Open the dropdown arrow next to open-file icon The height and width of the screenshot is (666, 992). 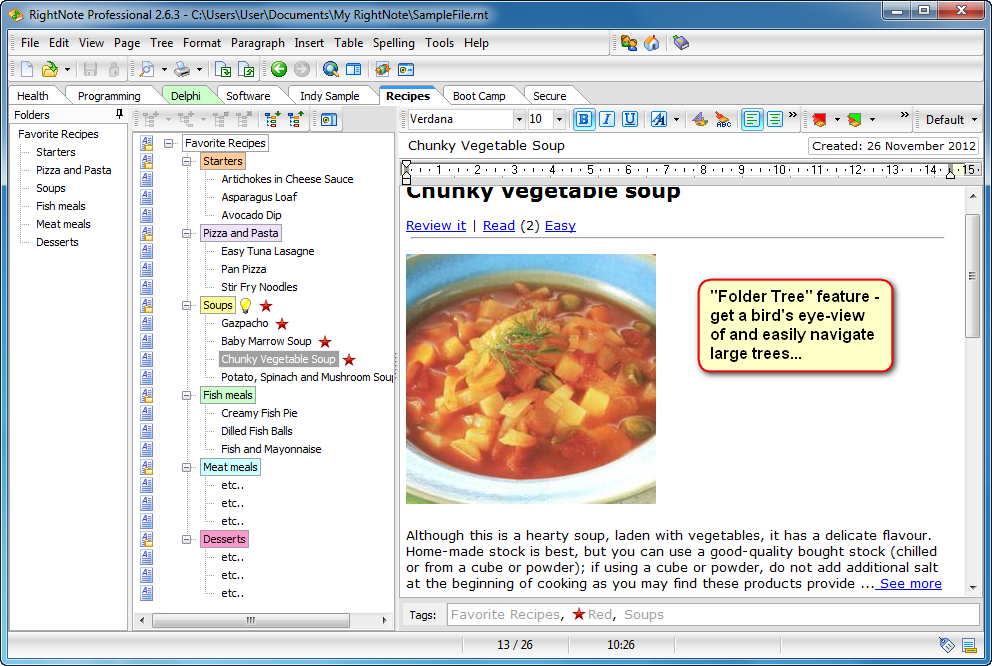point(67,70)
